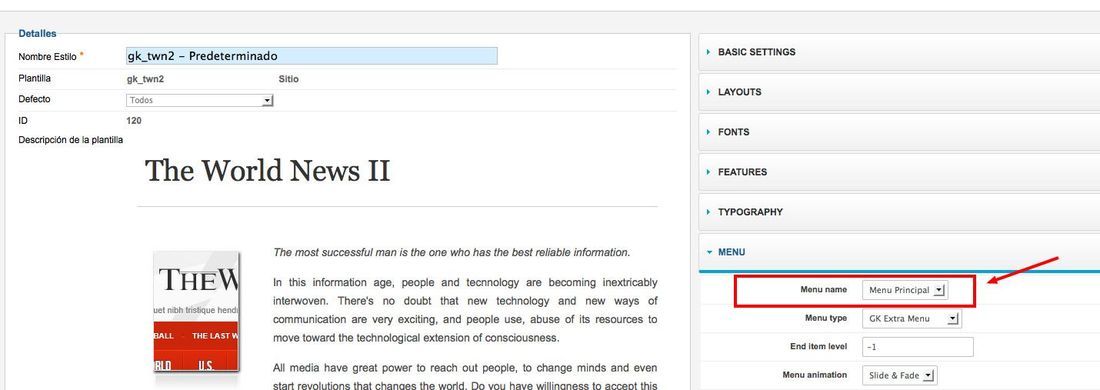Expand the LAYOUTS panel

coord(899,92)
